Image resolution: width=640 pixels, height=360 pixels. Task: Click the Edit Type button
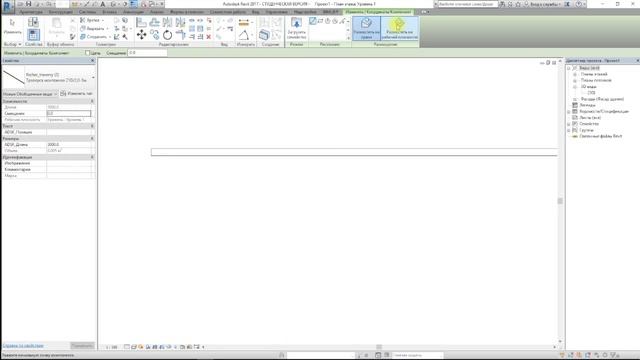pos(76,94)
